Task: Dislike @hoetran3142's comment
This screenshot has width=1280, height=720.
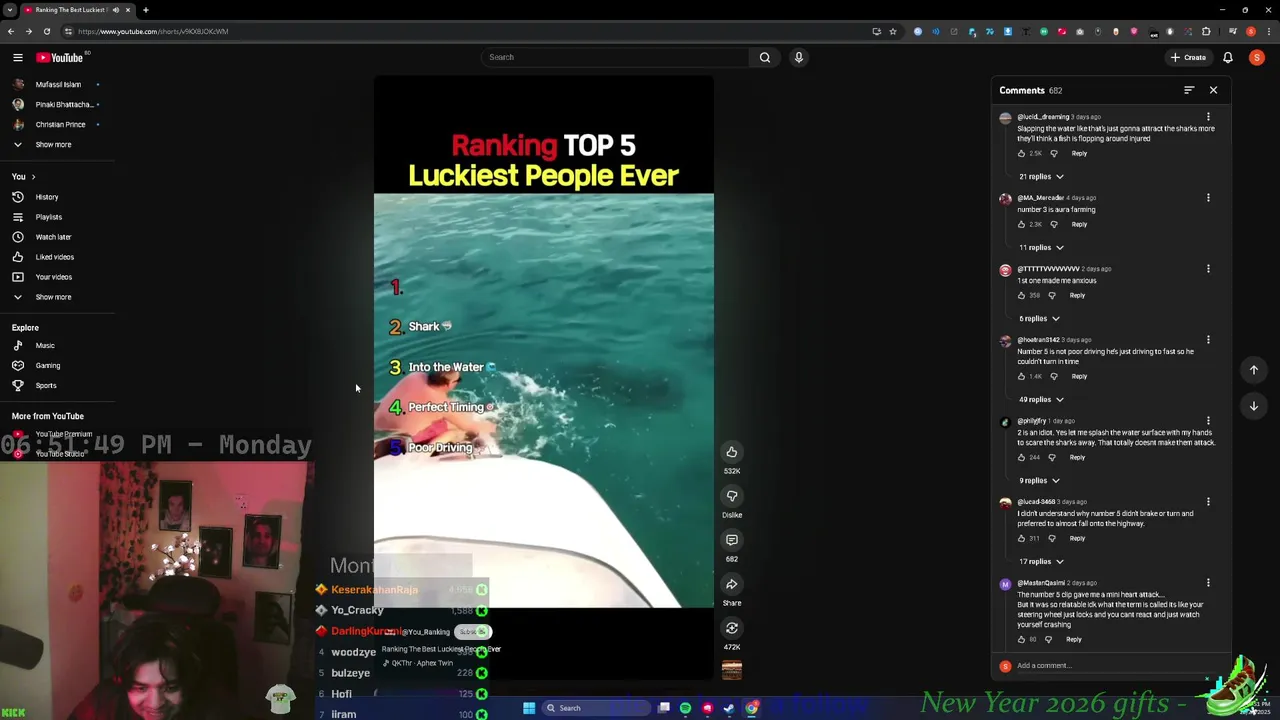Action: [1054, 376]
